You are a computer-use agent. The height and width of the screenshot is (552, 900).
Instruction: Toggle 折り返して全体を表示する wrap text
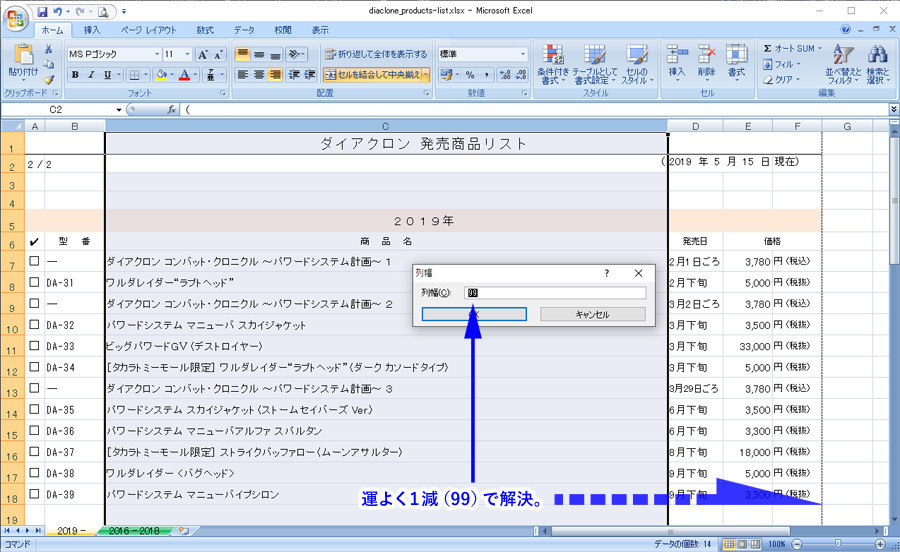[376, 54]
